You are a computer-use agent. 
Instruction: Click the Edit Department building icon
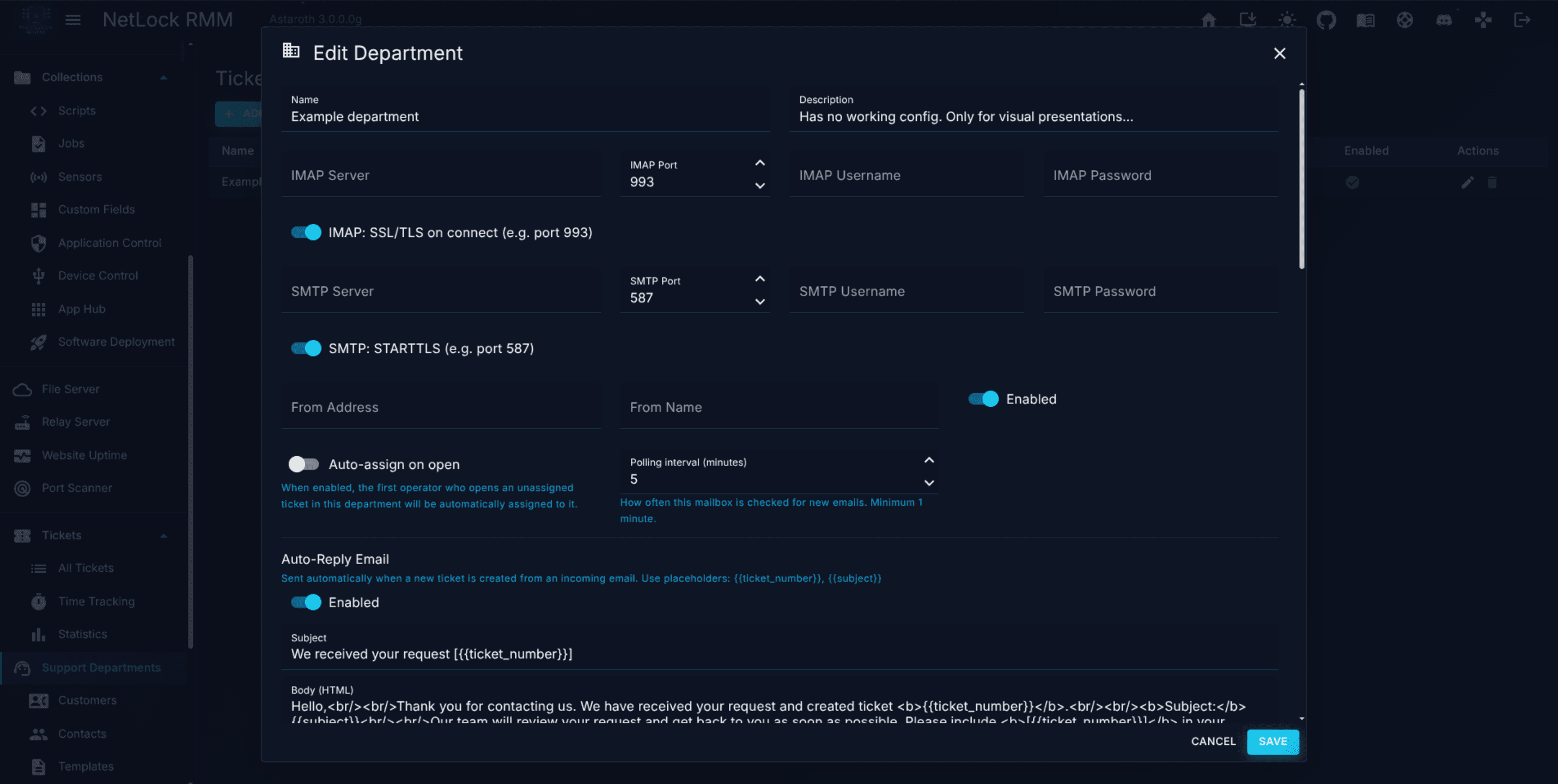(x=291, y=51)
